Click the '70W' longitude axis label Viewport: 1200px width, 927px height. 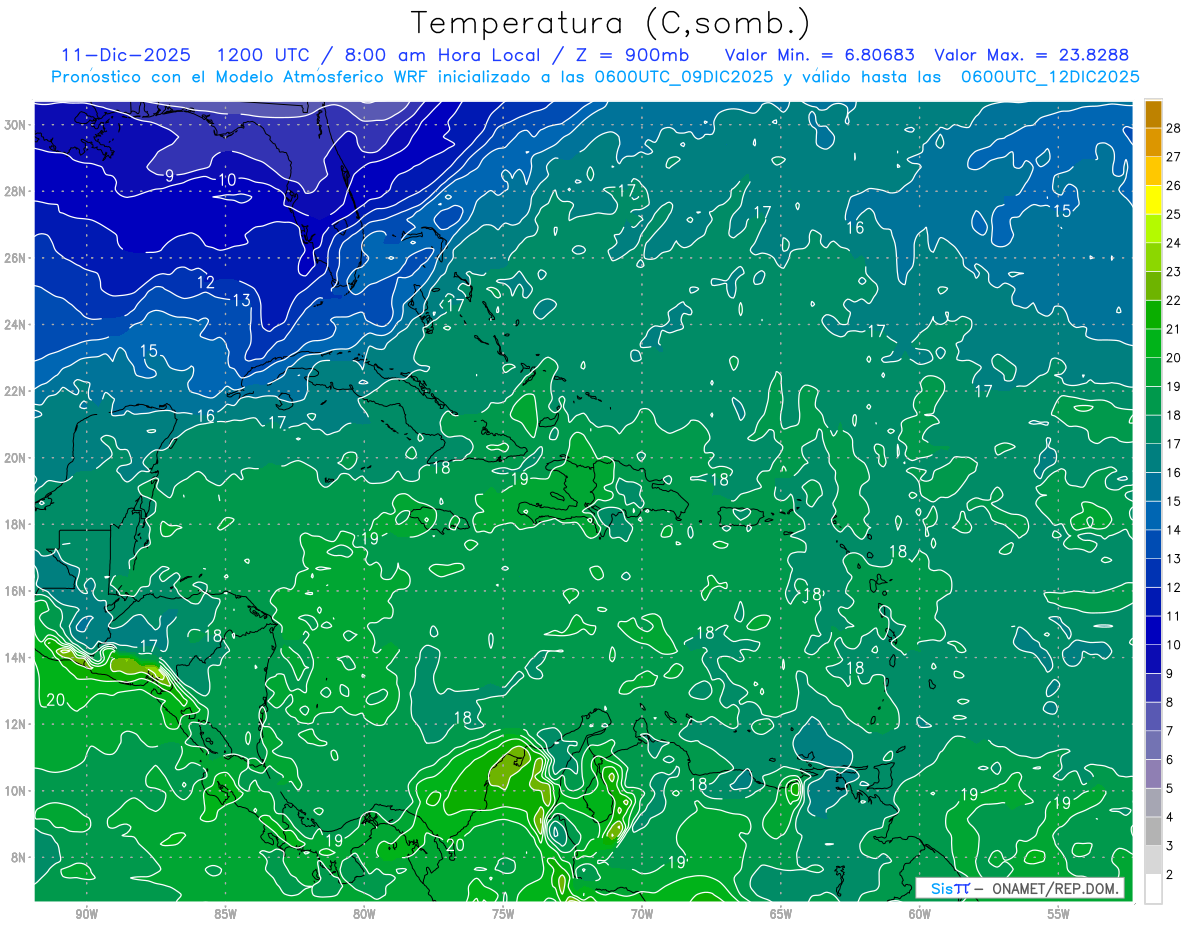tap(642, 914)
